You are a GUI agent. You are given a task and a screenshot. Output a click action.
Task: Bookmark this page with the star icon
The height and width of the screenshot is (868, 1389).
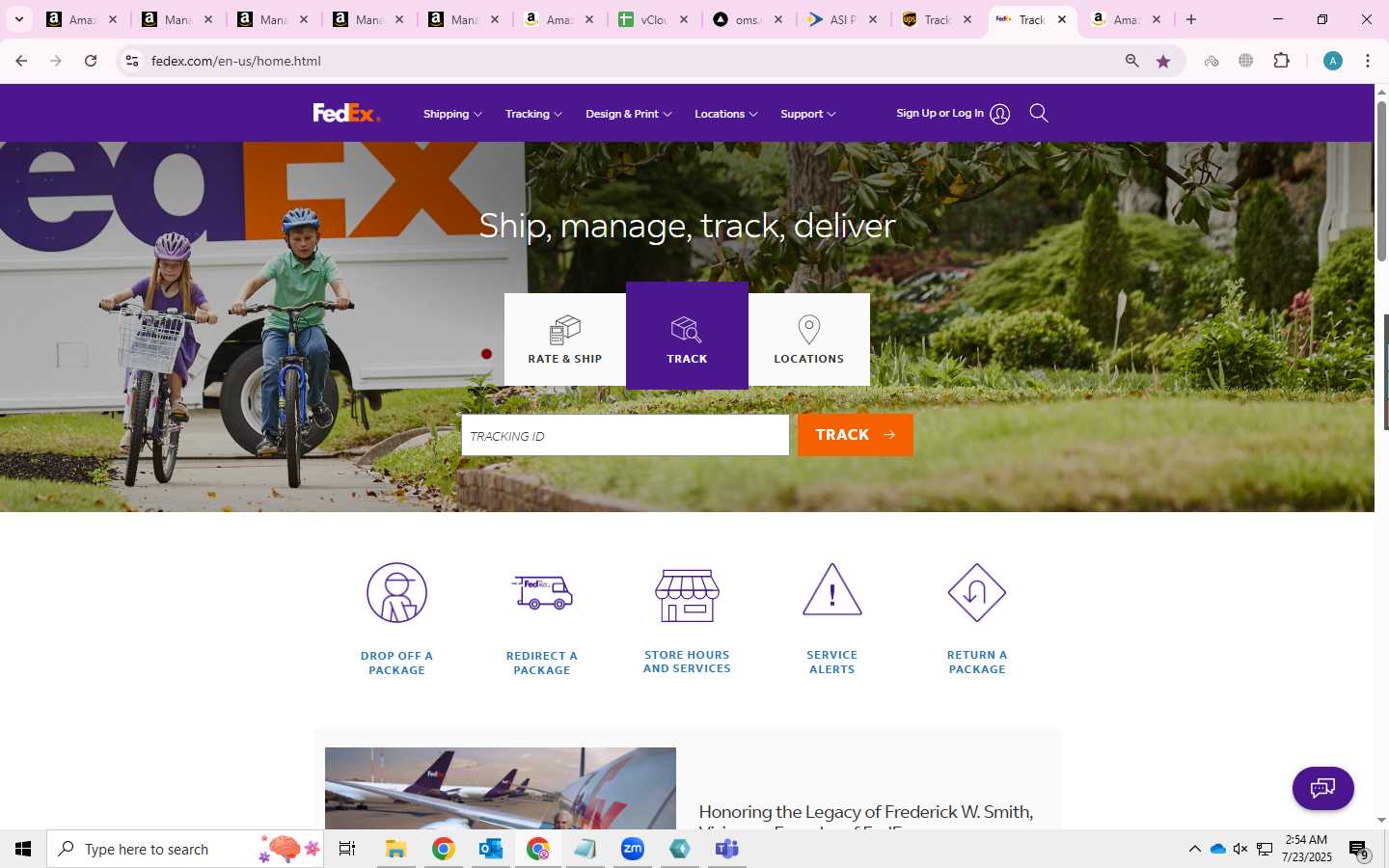[1163, 61]
